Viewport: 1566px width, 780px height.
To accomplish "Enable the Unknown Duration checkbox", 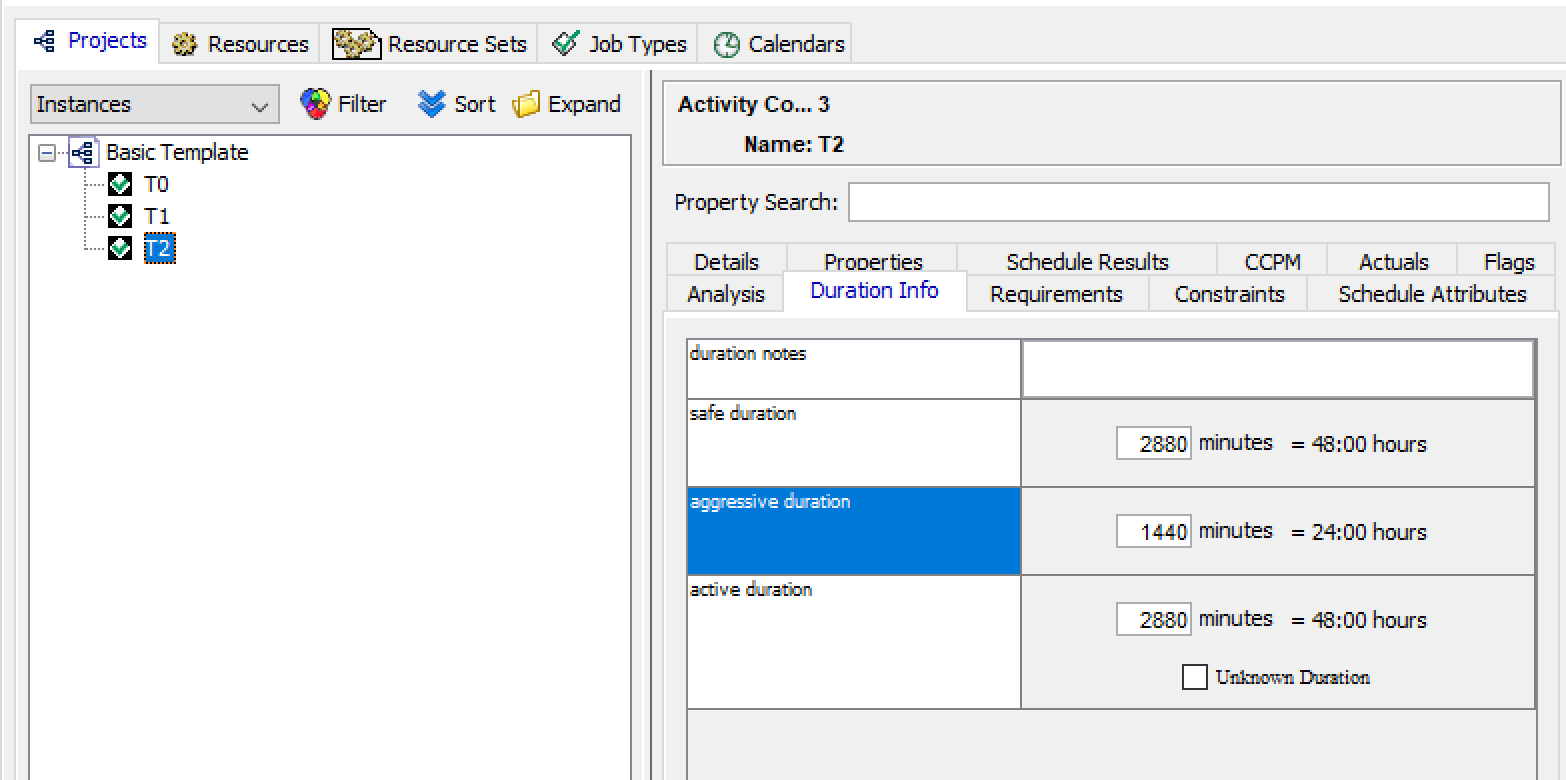I will tap(1194, 677).
